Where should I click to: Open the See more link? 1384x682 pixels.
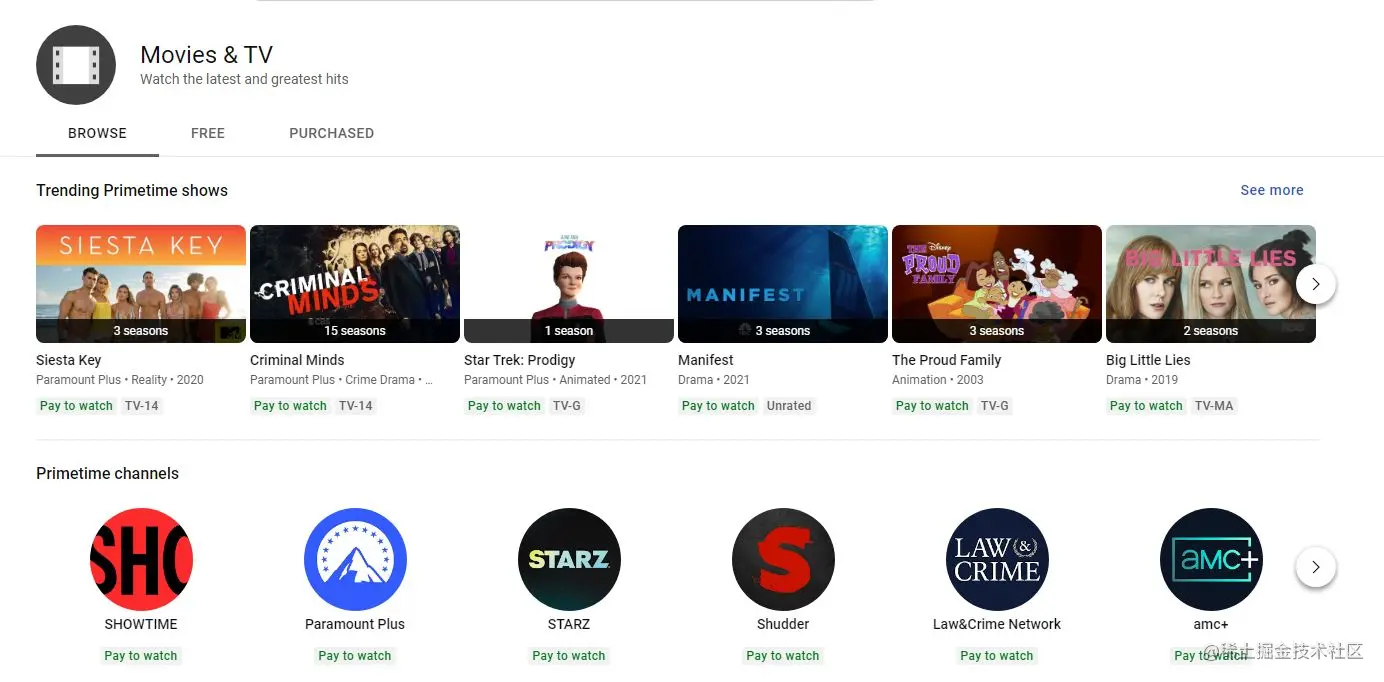1271,190
